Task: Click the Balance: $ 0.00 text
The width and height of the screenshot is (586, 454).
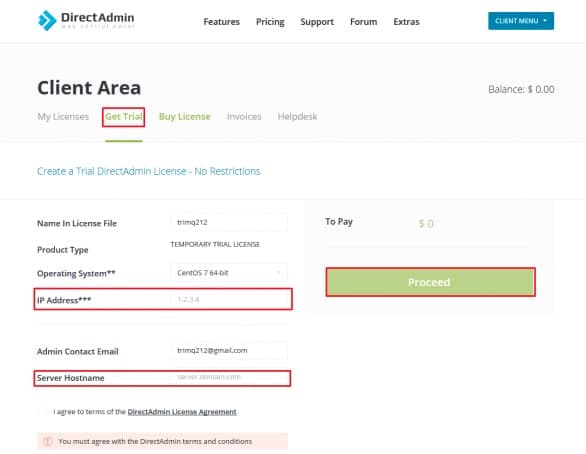Action: (521, 89)
